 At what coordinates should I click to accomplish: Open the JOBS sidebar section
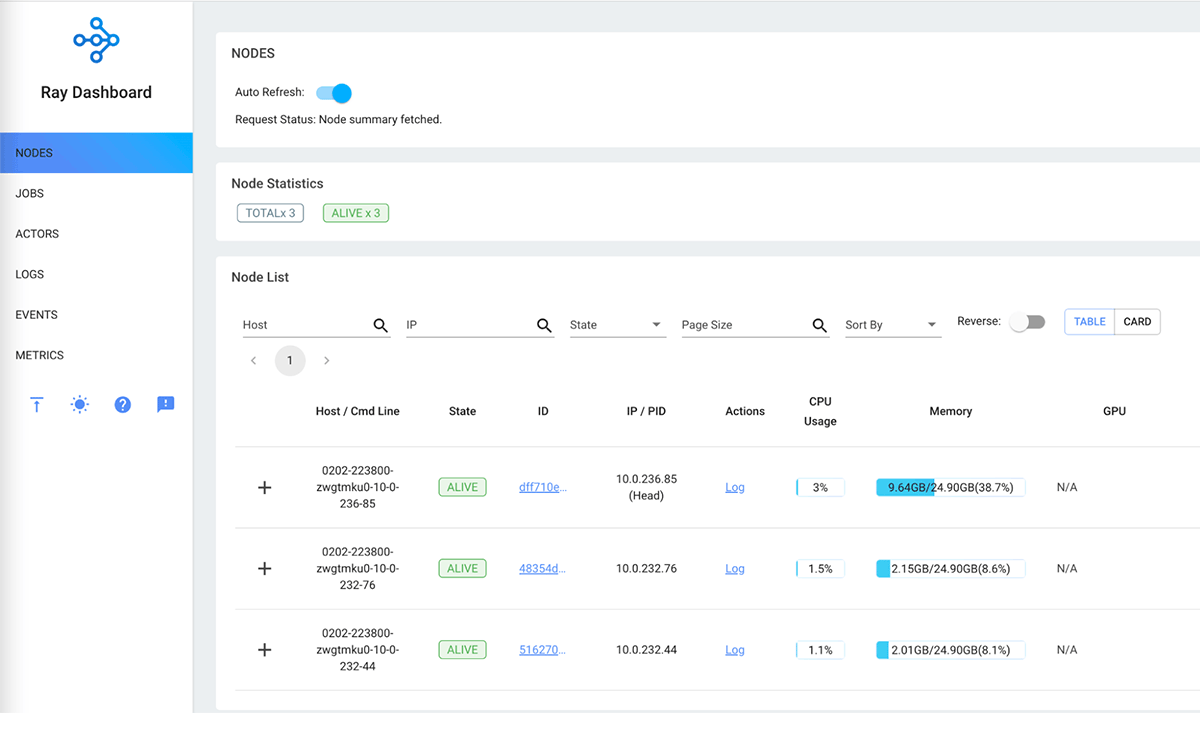30,194
